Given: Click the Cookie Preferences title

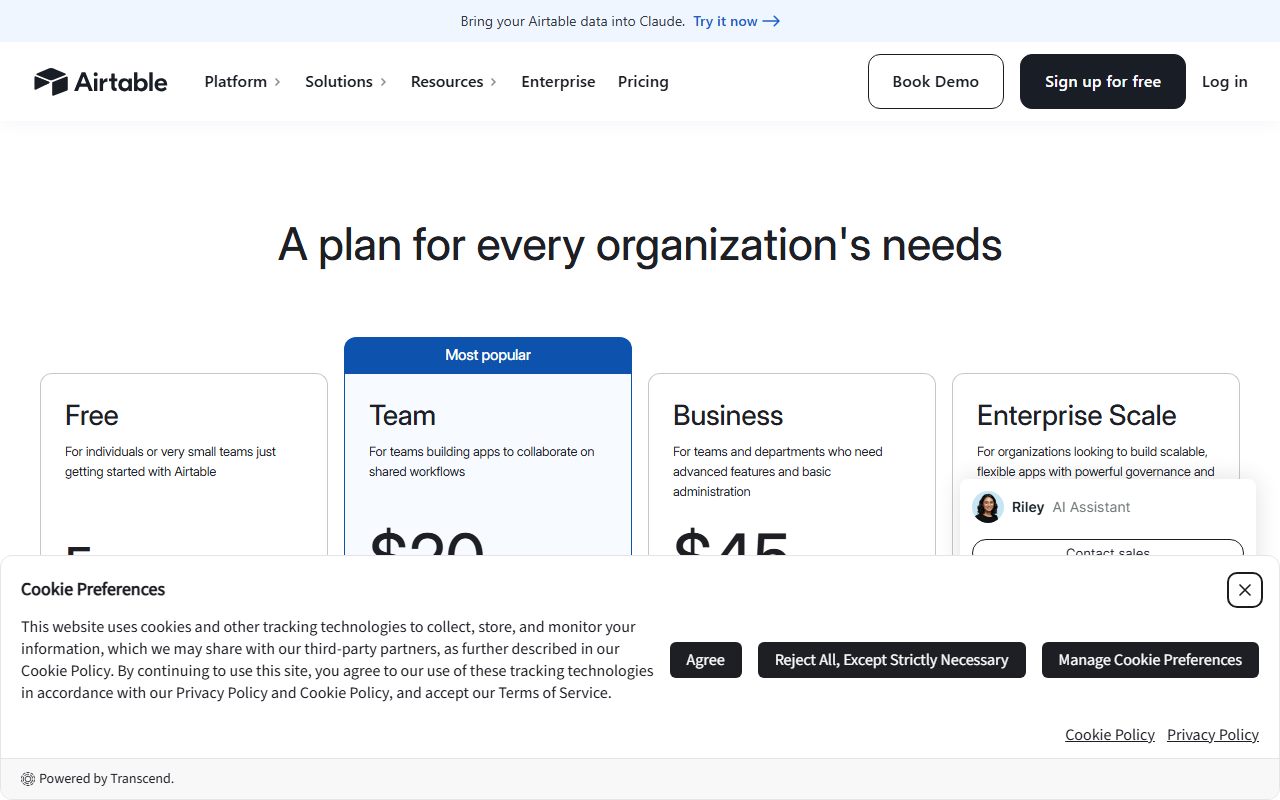Looking at the screenshot, I should pyautogui.click(x=93, y=589).
